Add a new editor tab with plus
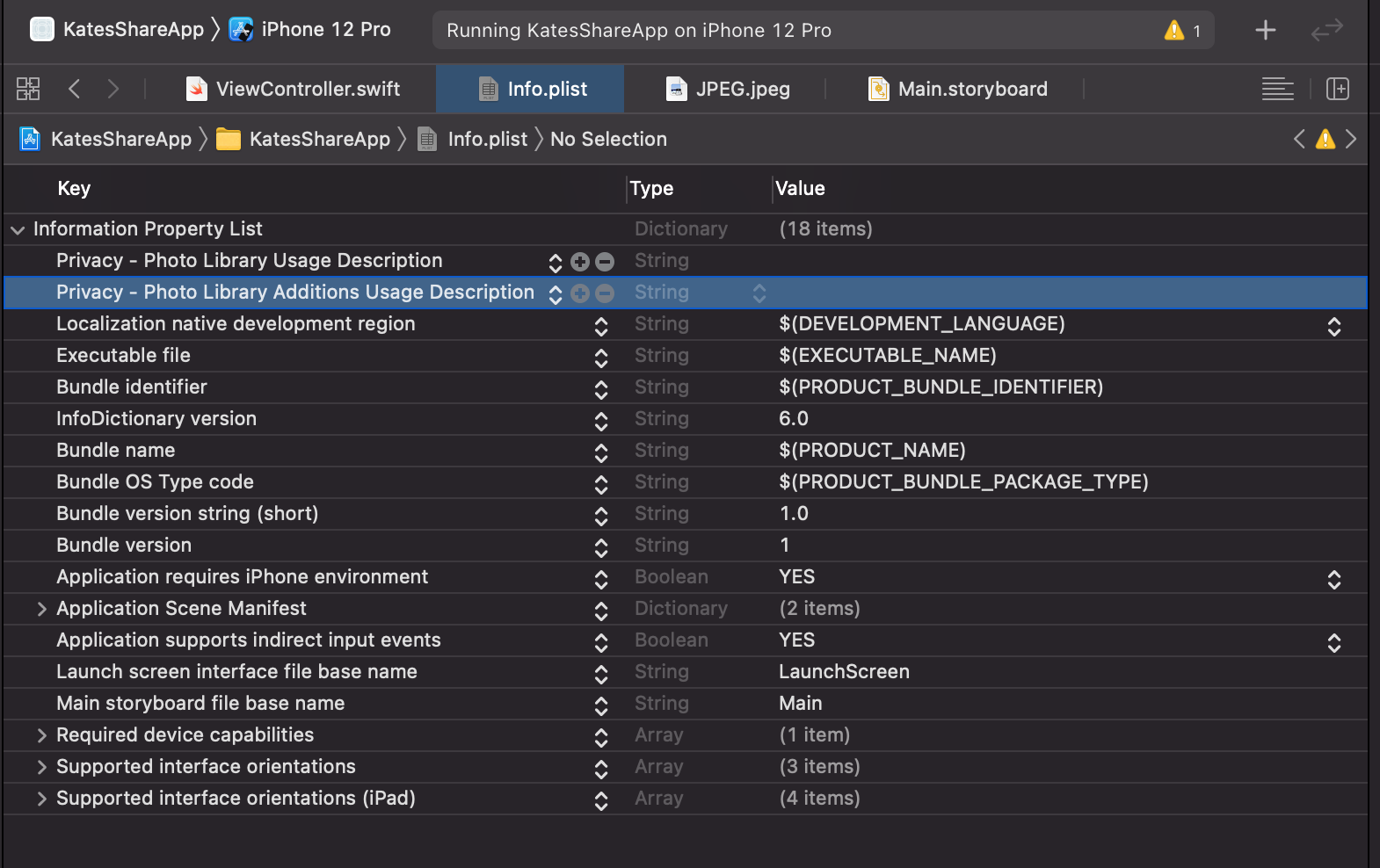 [1266, 30]
